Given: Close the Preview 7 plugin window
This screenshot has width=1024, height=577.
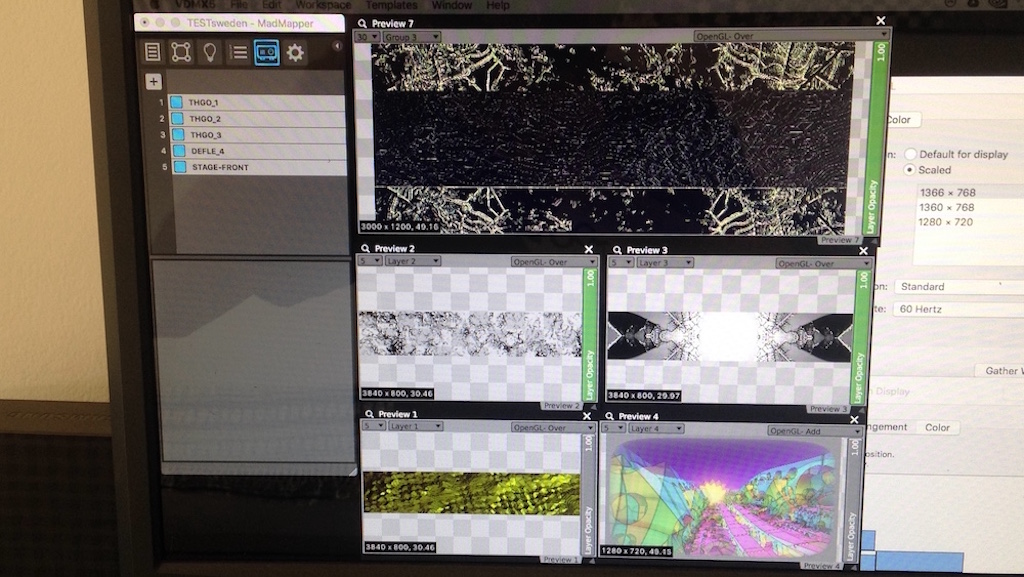Looking at the screenshot, I should 880,21.
